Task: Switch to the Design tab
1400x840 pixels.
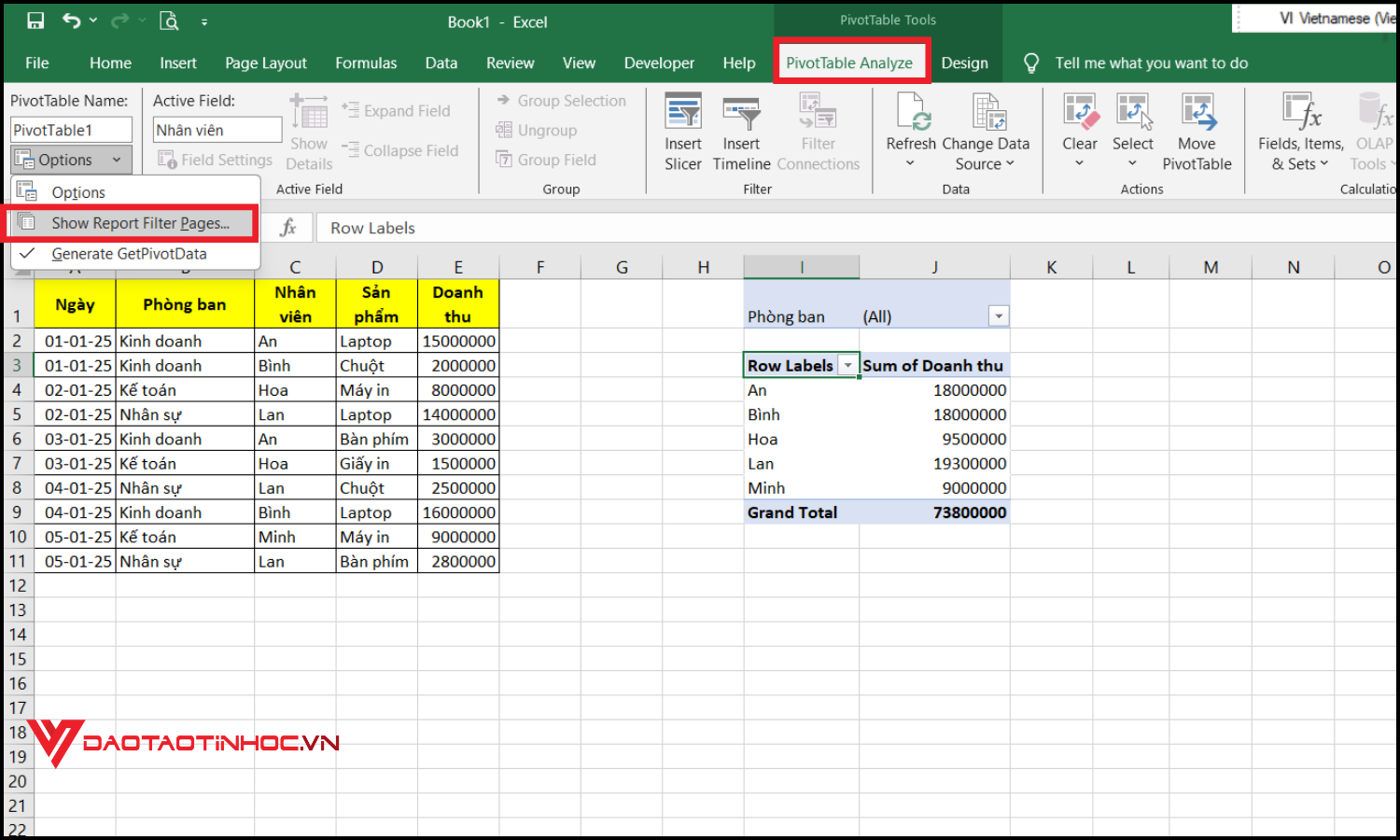Action: [x=965, y=63]
